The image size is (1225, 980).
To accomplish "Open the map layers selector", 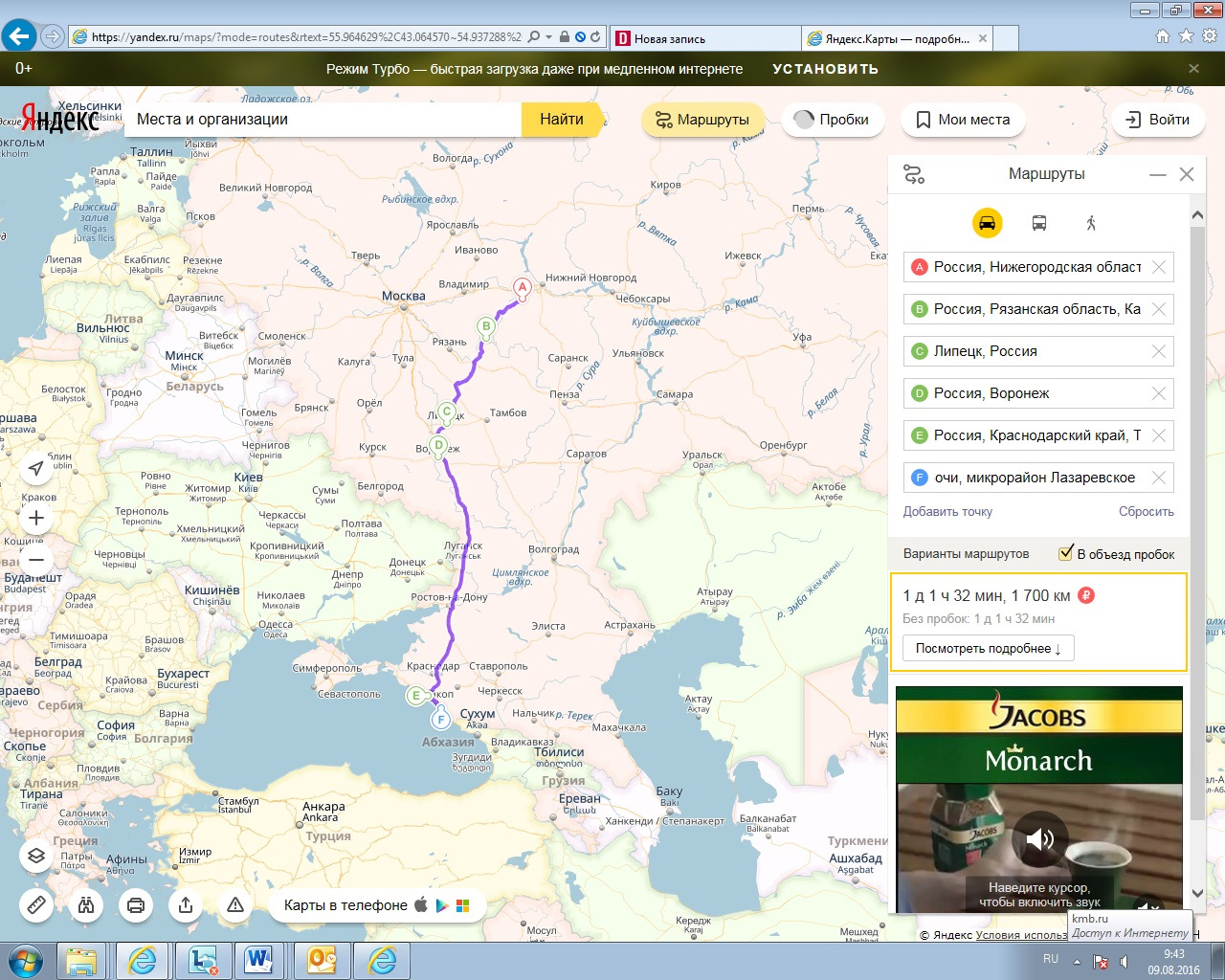I will [36, 856].
